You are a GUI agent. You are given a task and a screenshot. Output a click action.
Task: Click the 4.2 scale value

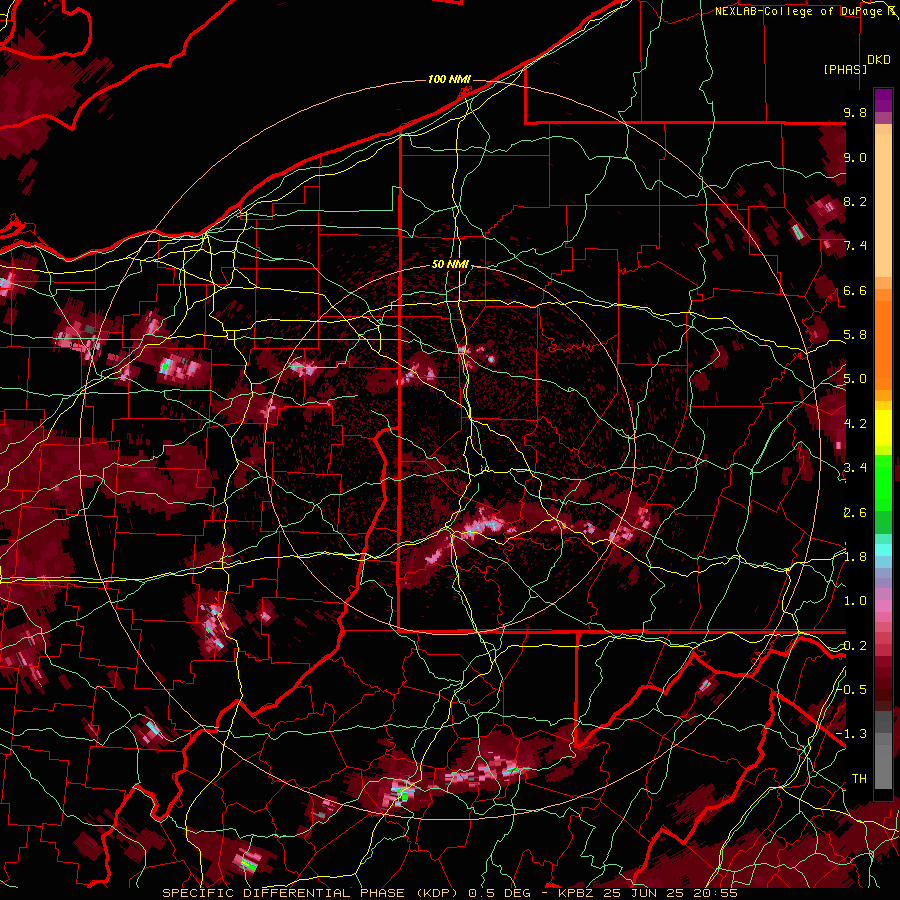coord(855,424)
